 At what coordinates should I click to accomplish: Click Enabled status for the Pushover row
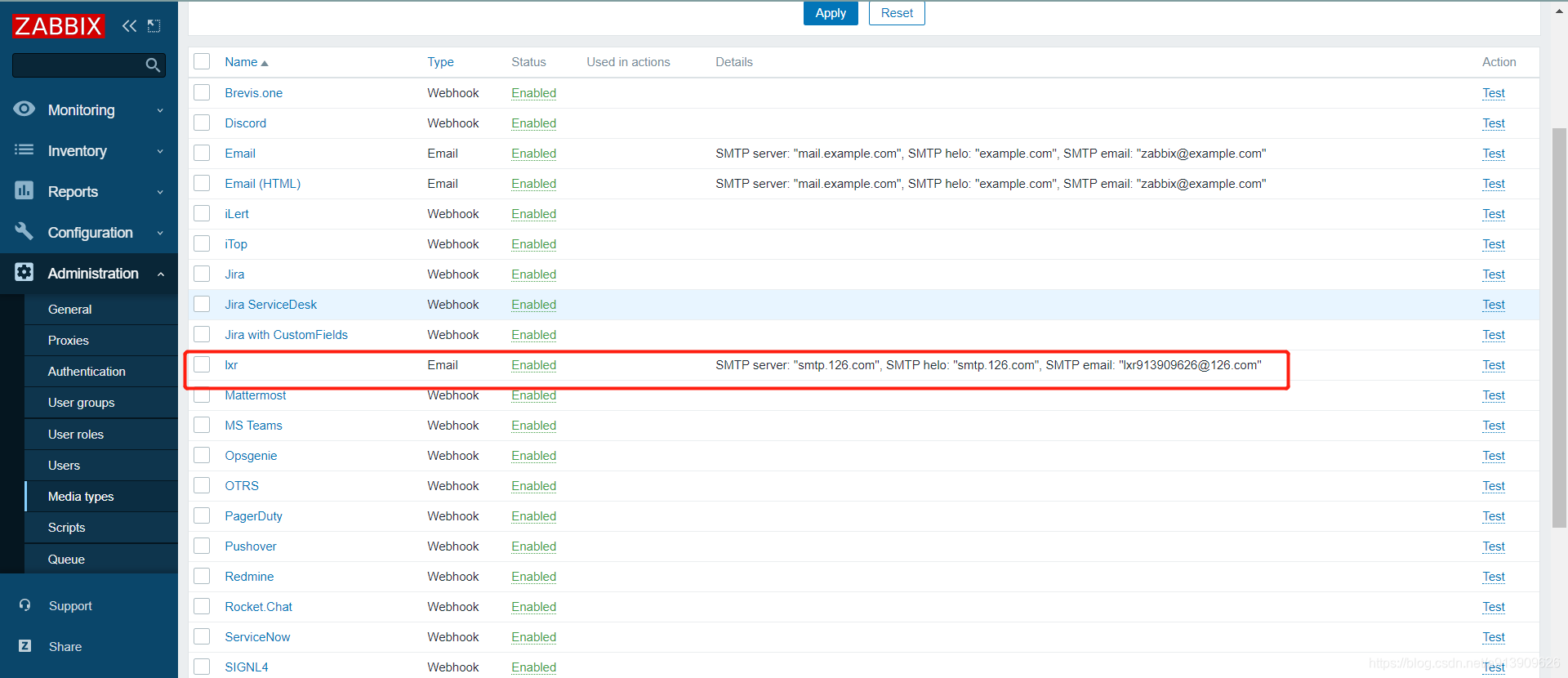pos(533,546)
